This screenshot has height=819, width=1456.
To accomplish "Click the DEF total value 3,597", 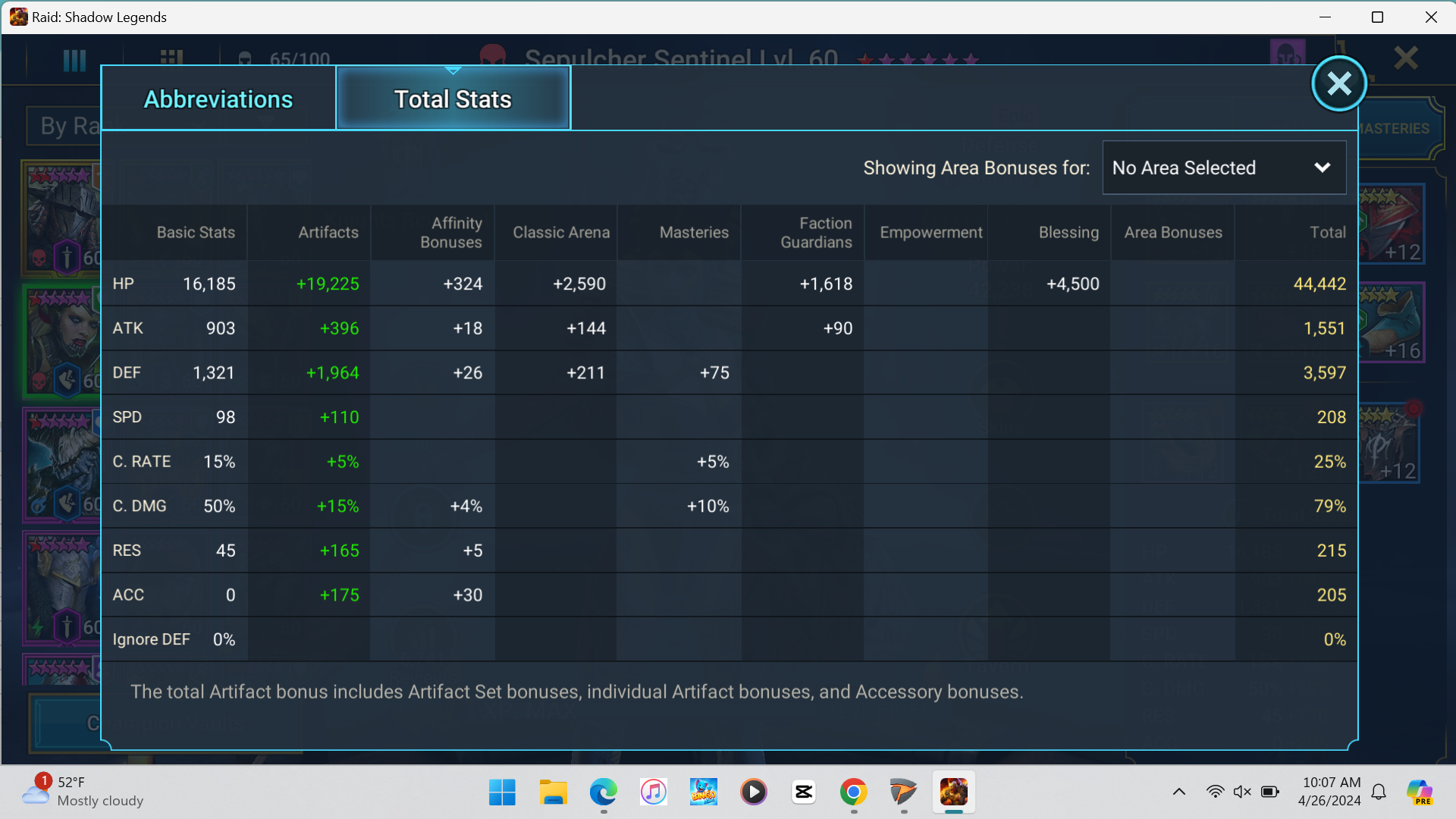I will click(x=1324, y=372).
